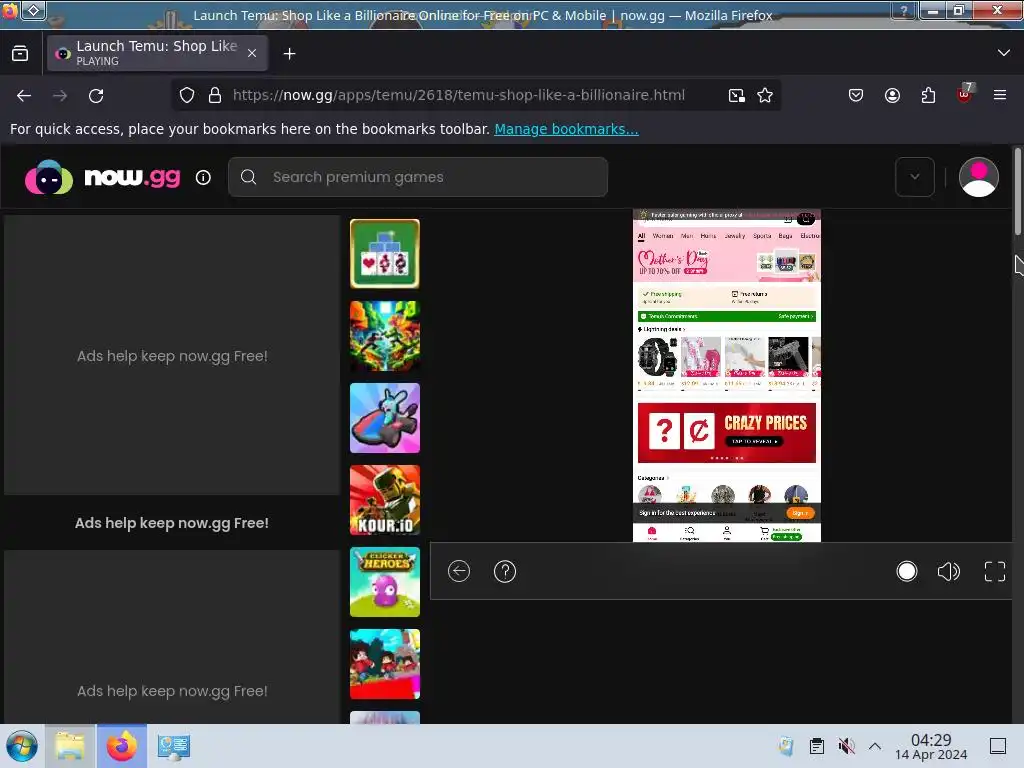Image resolution: width=1024 pixels, height=768 pixels.
Task: Select the Jewelry tab in Temu
Action: tap(735, 236)
